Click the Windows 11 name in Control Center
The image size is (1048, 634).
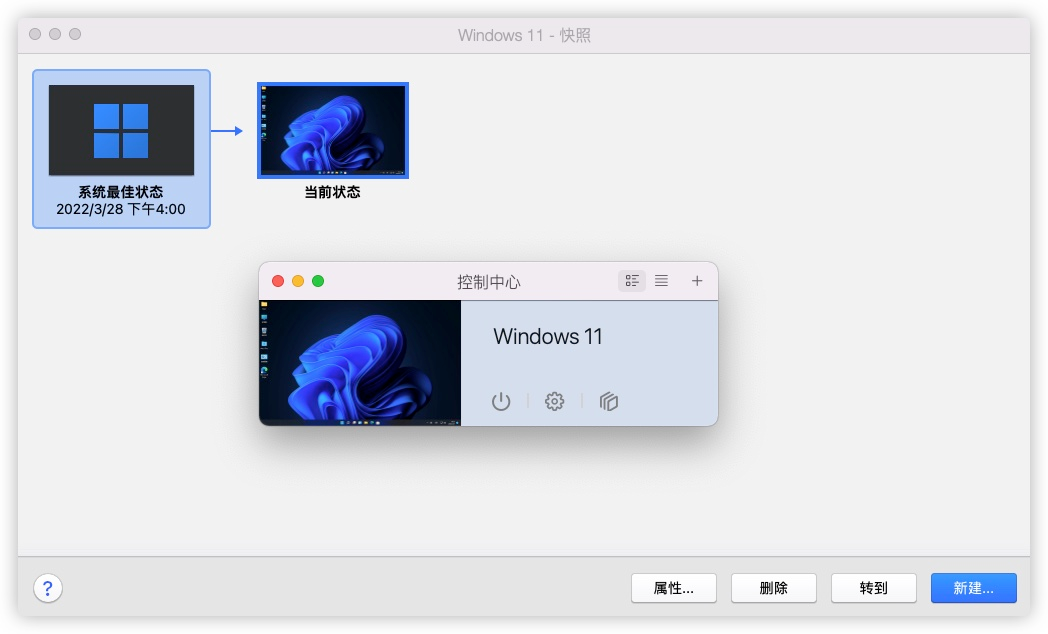548,336
